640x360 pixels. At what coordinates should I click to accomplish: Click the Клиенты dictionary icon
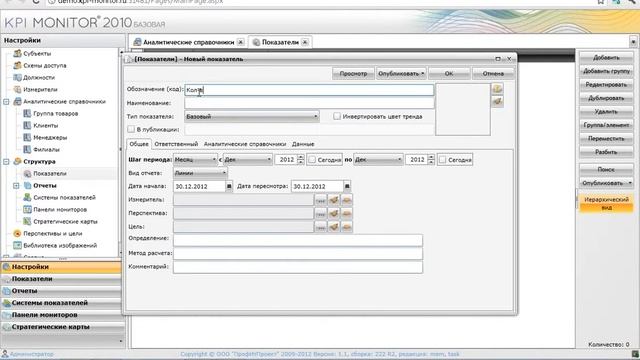(x=27, y=125)
